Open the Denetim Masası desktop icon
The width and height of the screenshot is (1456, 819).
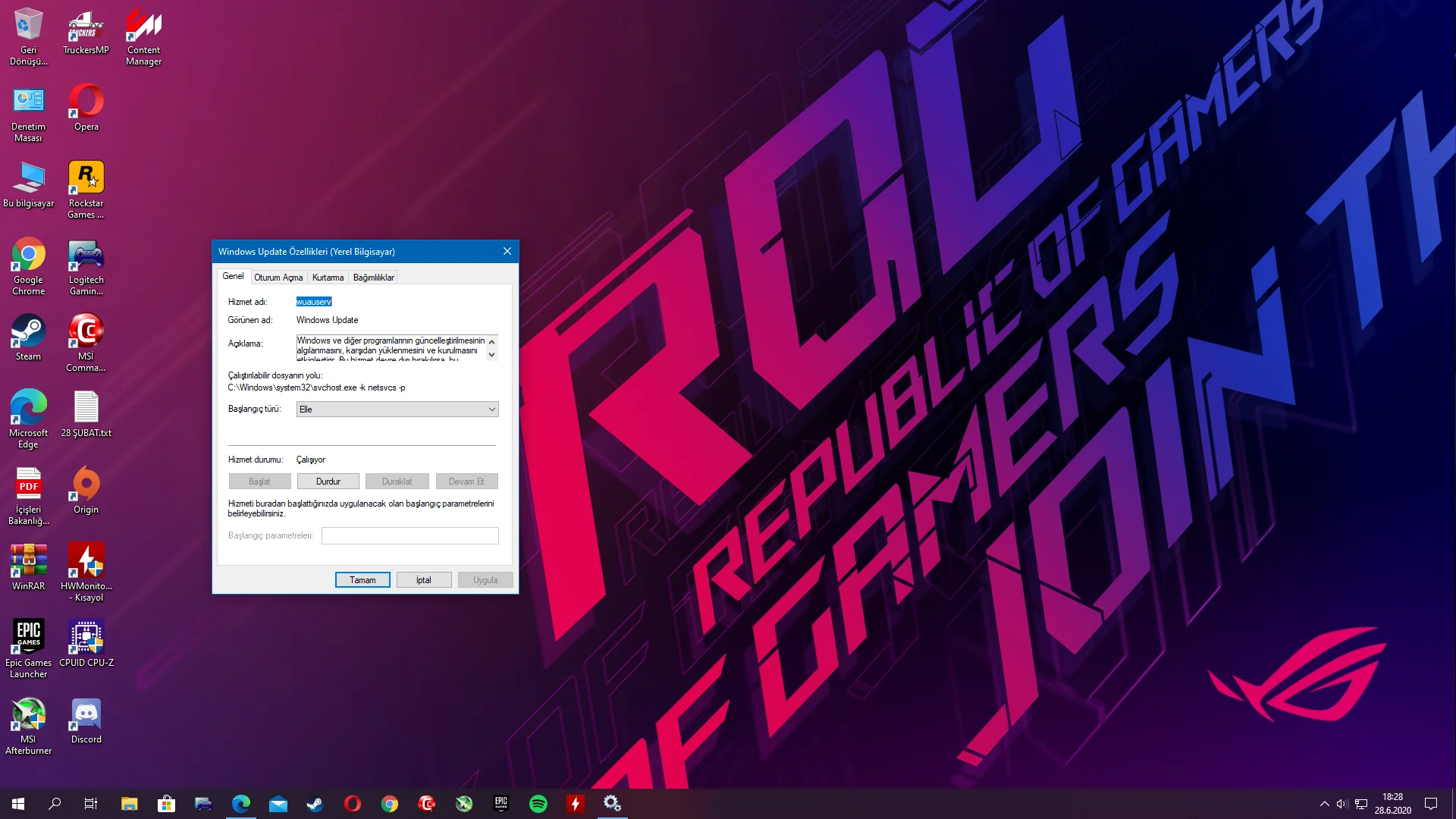(x=28, y=114)
